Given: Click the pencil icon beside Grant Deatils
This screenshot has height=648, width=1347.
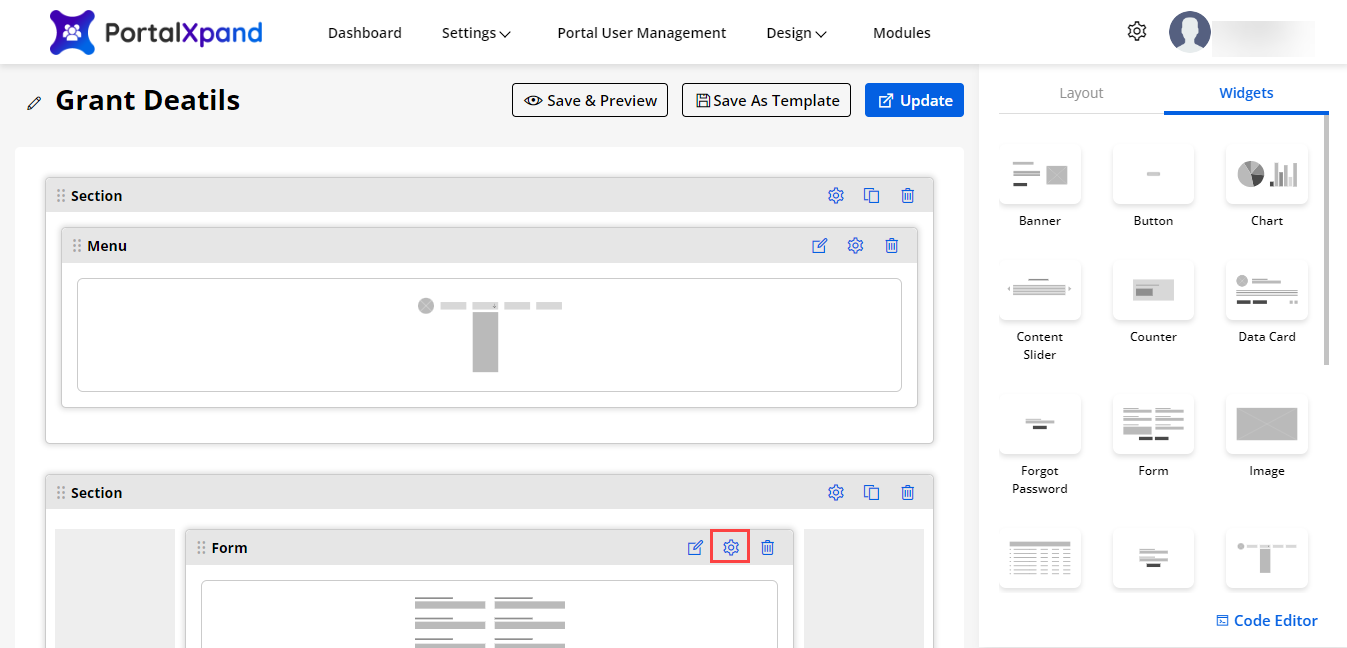Looking at the screenshot, I should pos(35,102).
